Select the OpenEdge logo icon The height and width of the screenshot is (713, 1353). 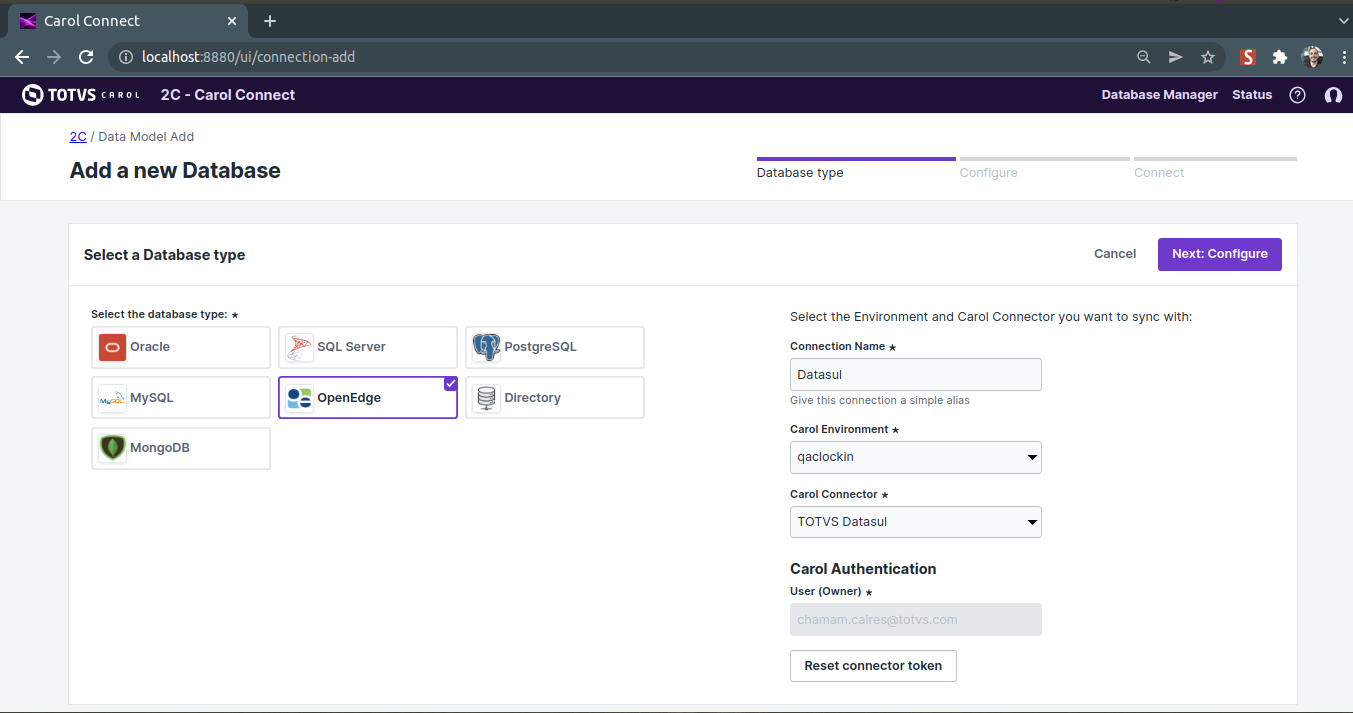[299, 398]
